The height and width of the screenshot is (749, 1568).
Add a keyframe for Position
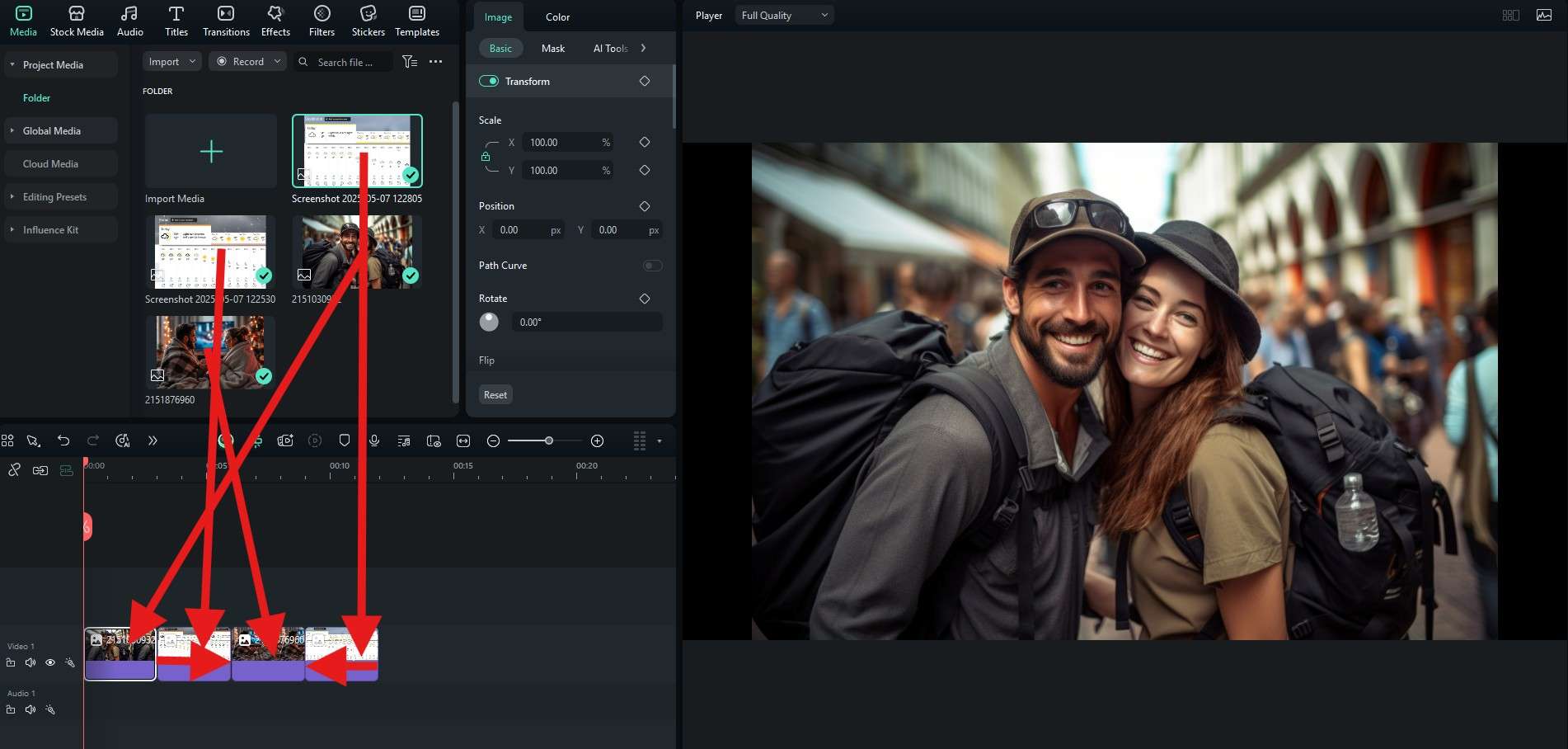click(645, 206)
